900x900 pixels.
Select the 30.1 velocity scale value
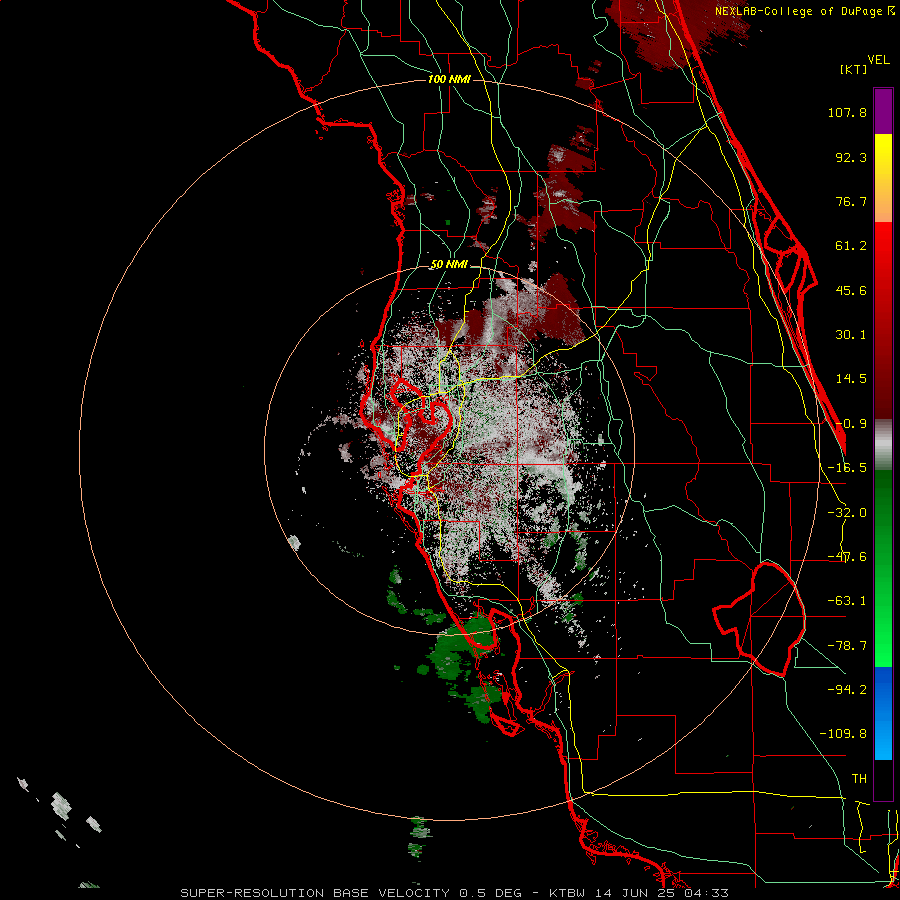tap(851, 335)
